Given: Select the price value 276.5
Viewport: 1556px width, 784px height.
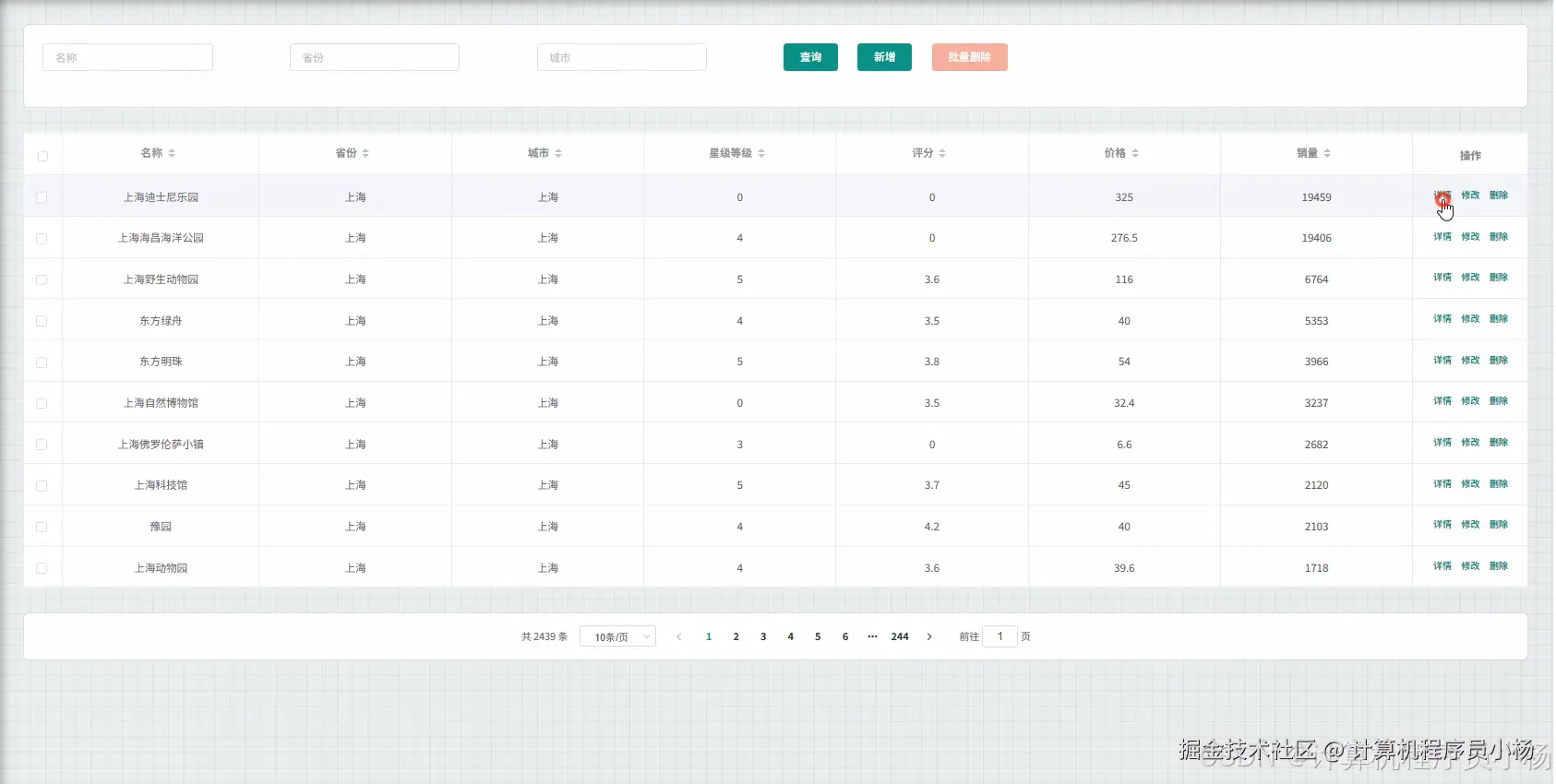Looking at the screenshot, I should (1124, 238).
